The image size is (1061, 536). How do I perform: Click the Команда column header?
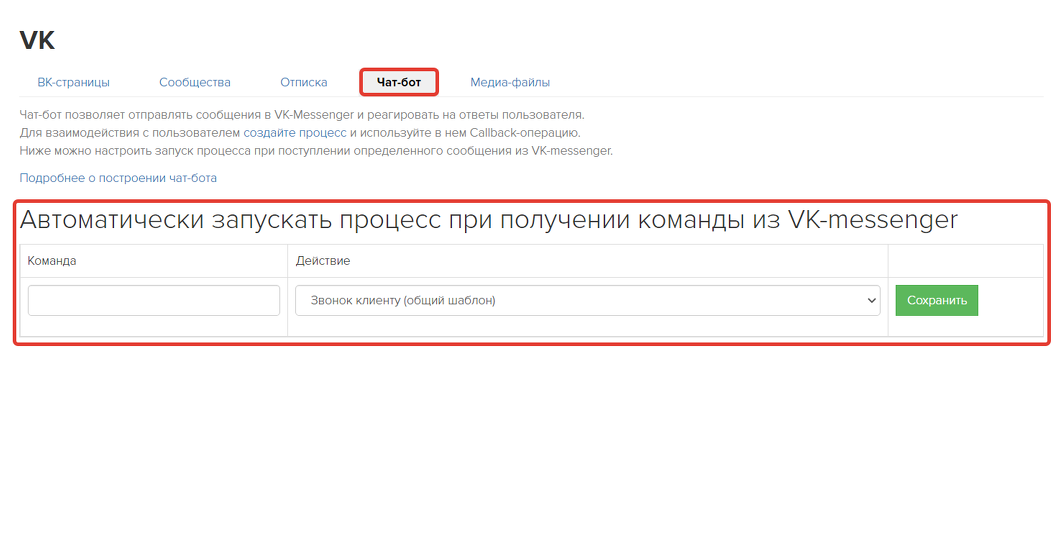point(52,261)
